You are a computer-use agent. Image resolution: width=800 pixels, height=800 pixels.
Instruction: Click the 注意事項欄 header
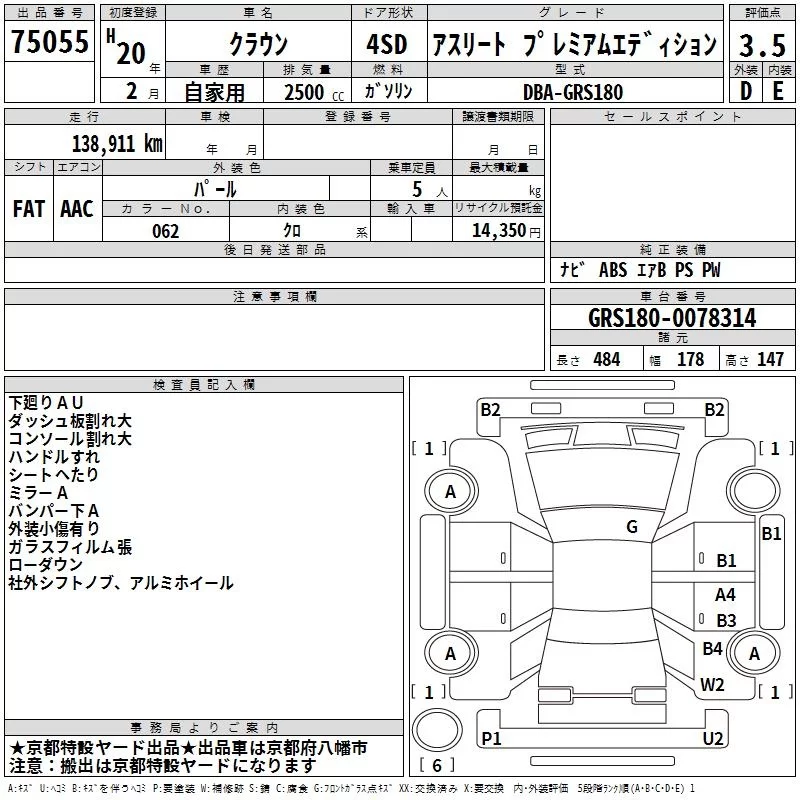(274, 296)
